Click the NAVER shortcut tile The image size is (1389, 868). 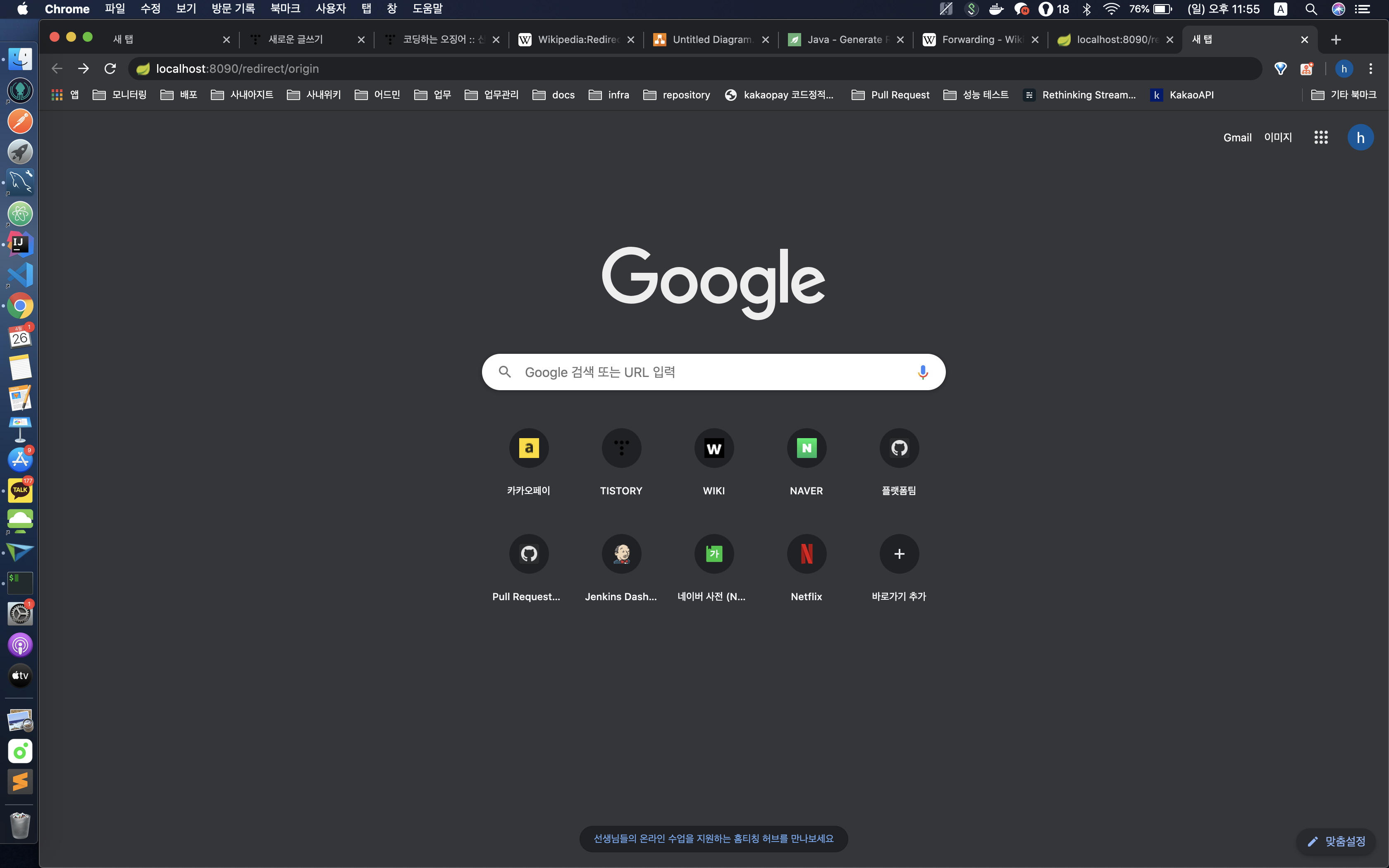coord(806,448)
